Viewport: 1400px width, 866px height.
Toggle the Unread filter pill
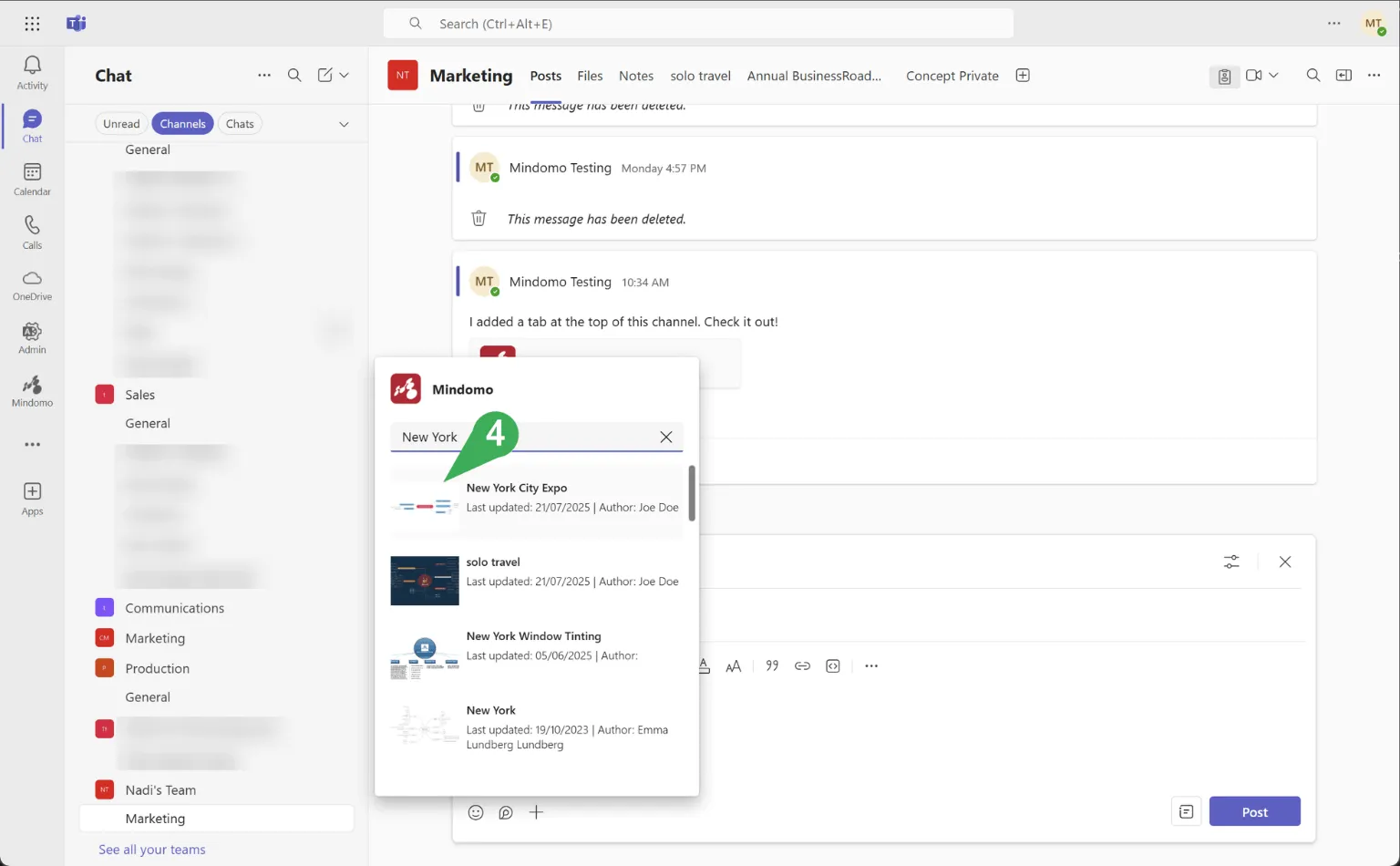pos(121,124)
